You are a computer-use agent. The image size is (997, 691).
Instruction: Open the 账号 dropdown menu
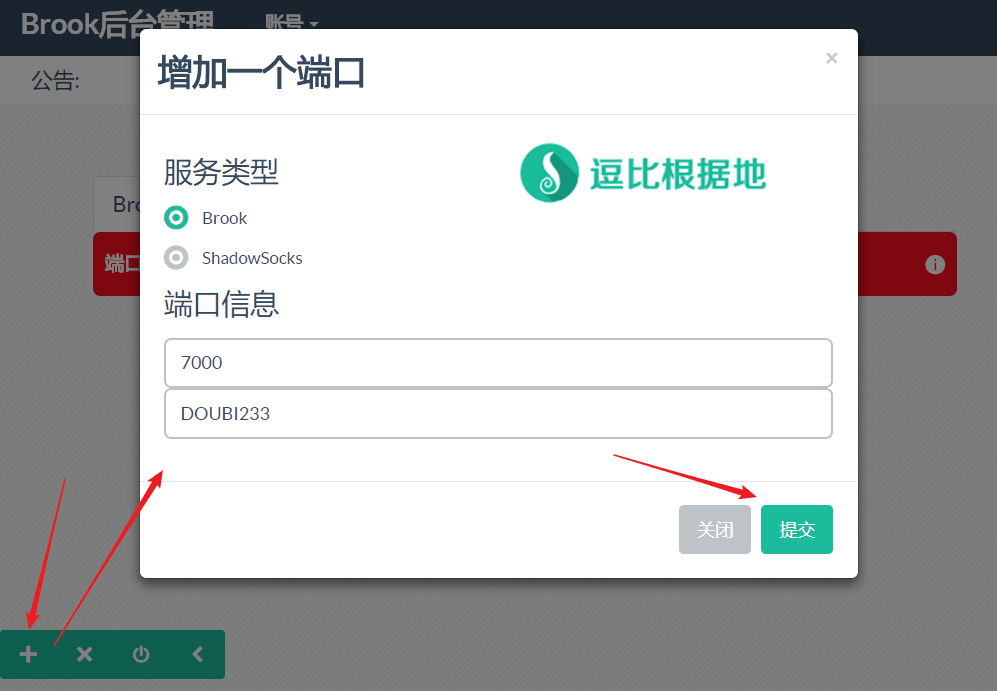(291, 22)
